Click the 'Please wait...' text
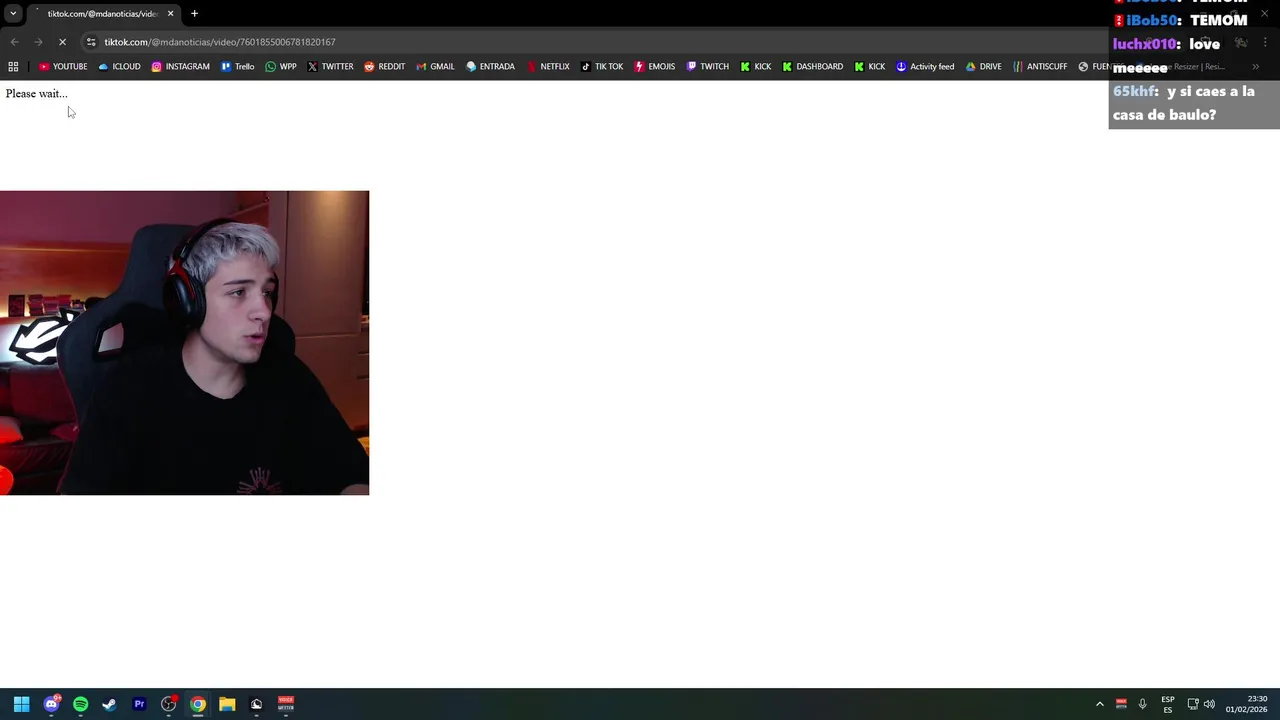Viewport: 1280px width, 720px height. (36, 94)
